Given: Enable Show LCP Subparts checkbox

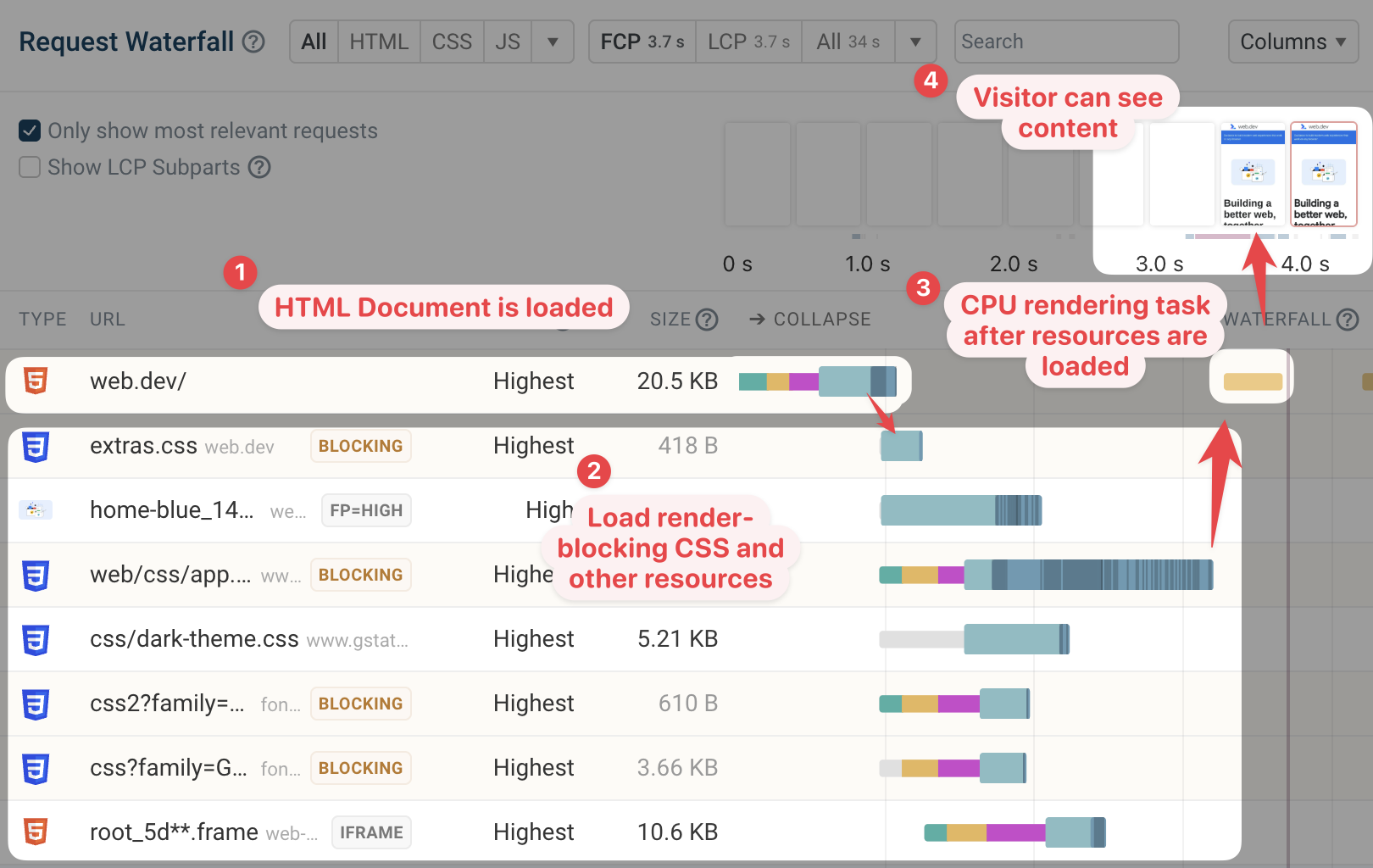Looking at the screenshot, I should pos(30,167).
